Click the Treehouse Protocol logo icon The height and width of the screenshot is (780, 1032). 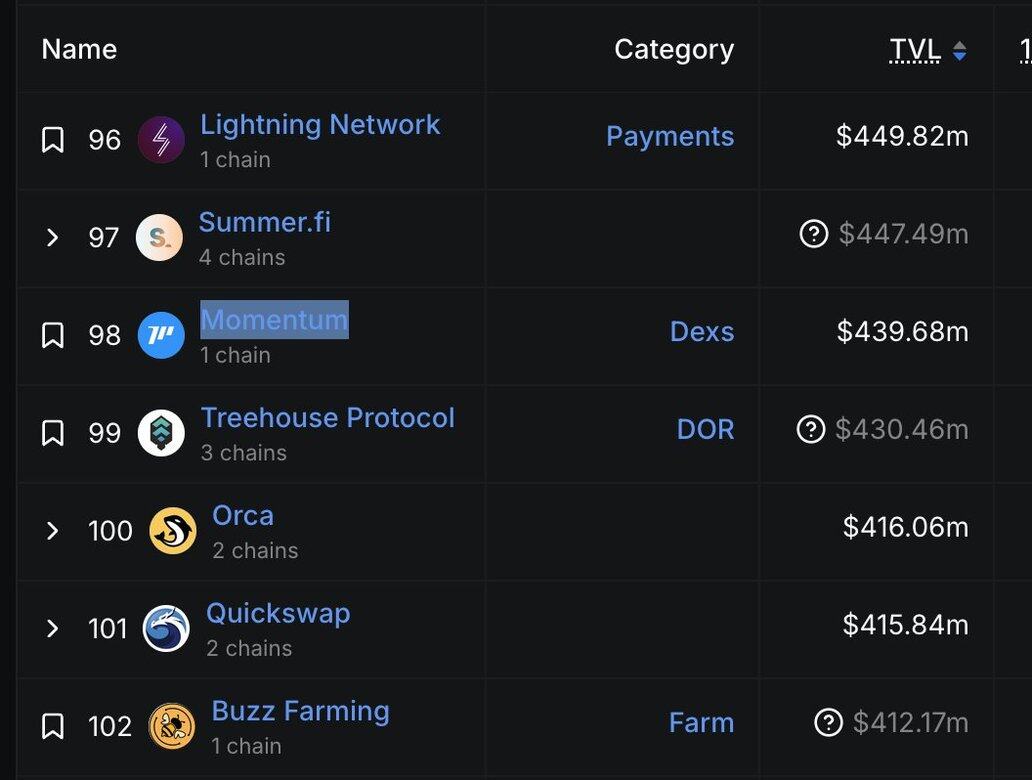coord(161,433)
